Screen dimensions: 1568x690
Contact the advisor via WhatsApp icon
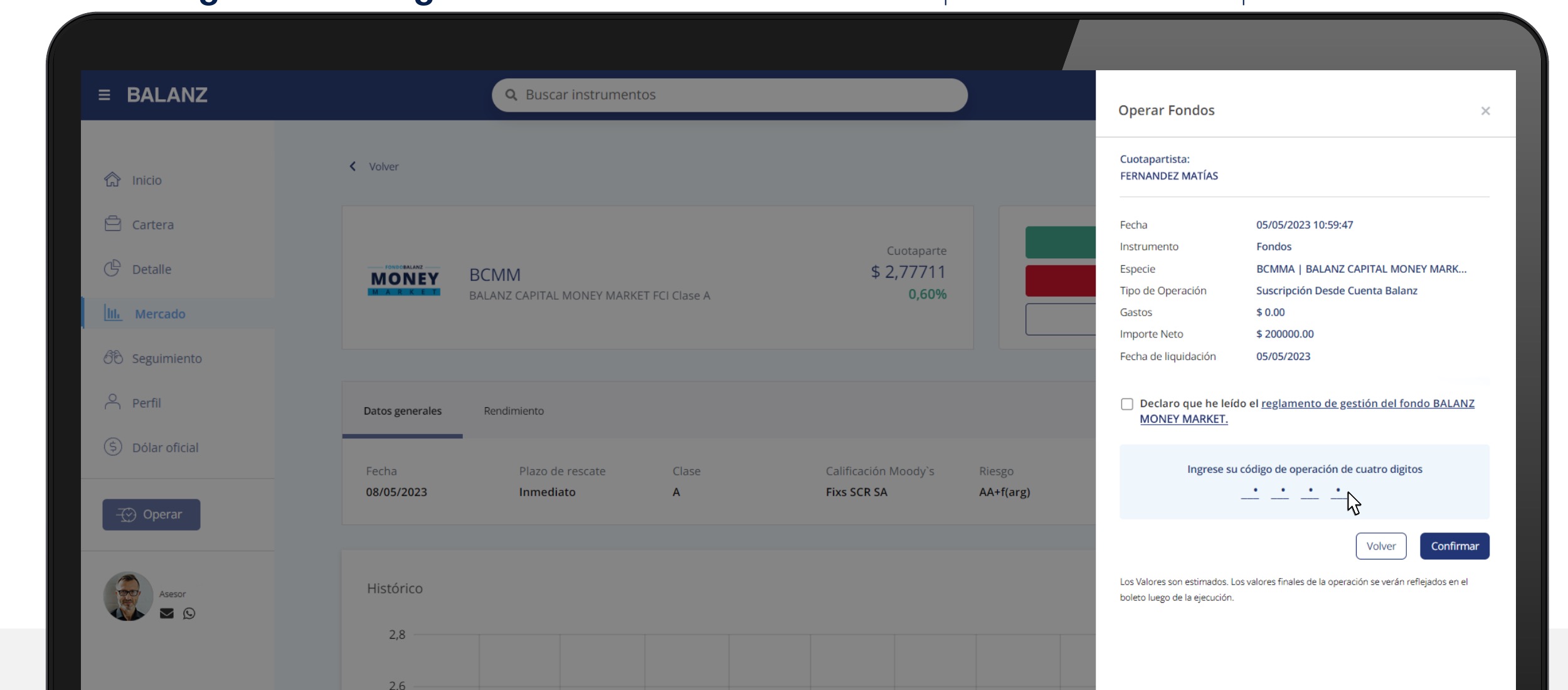pos(189,613)
